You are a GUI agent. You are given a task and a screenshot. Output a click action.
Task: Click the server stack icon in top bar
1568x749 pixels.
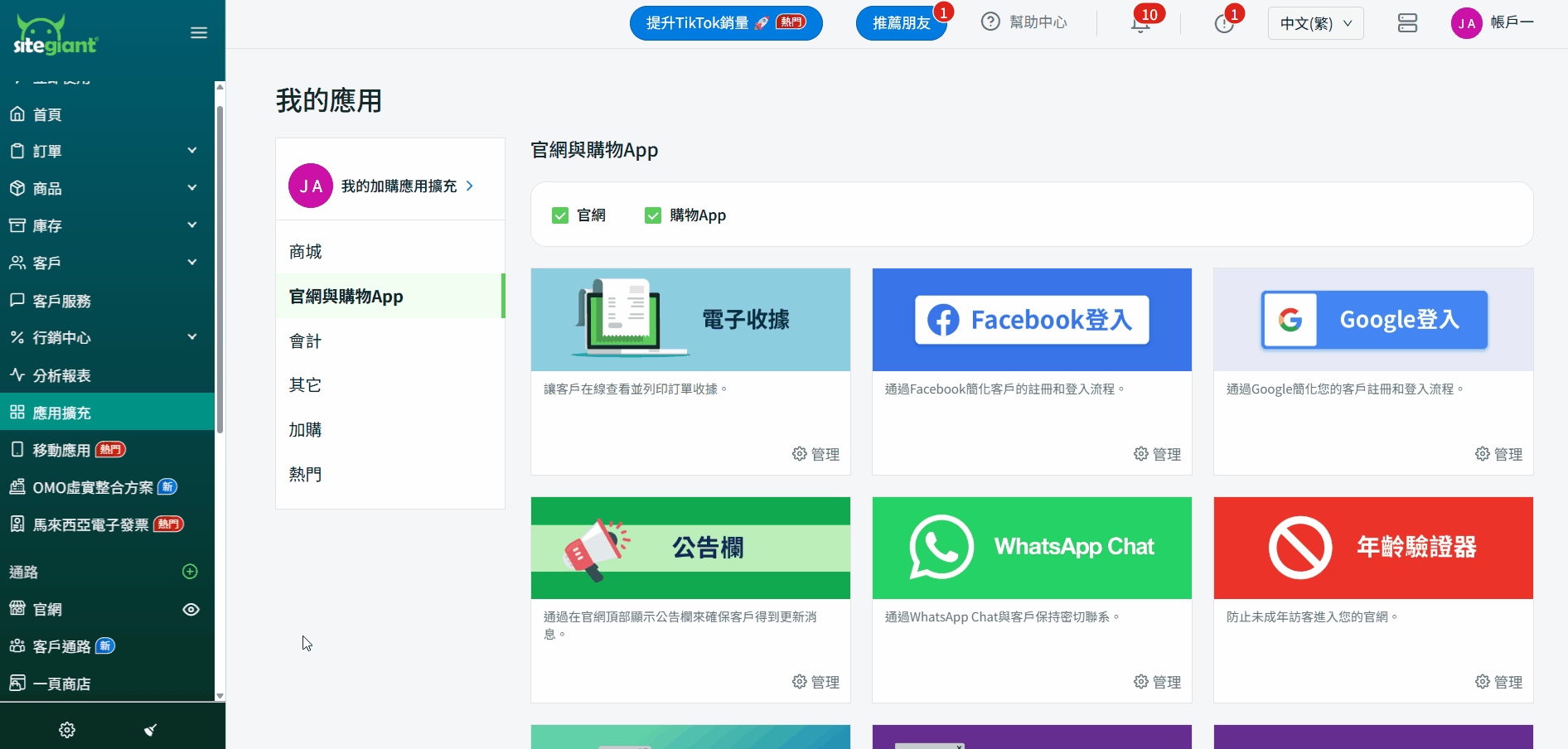point(1407,23)
